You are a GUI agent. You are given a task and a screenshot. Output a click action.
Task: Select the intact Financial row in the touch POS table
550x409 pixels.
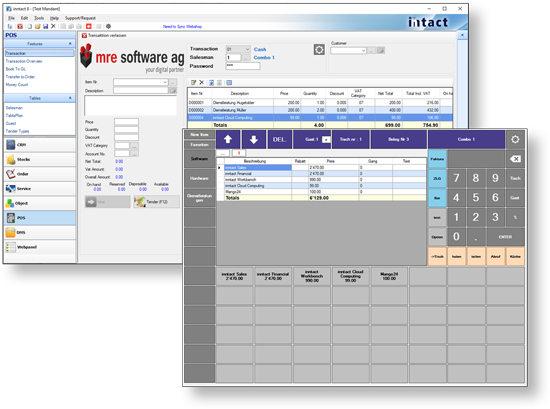321,174
